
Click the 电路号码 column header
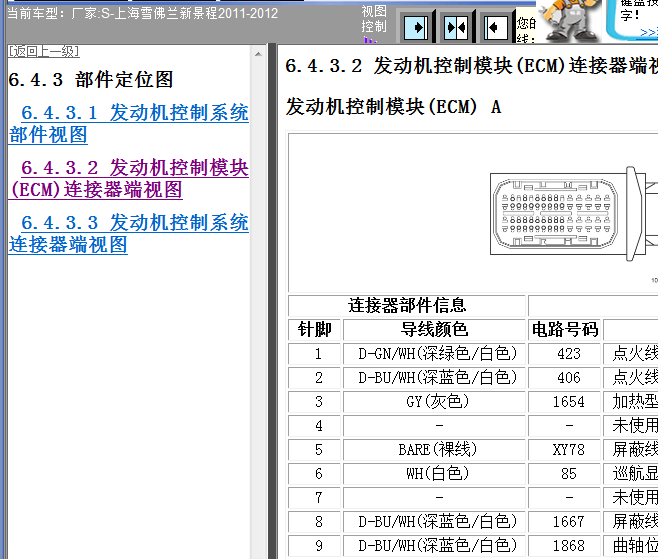click(565, 329)
